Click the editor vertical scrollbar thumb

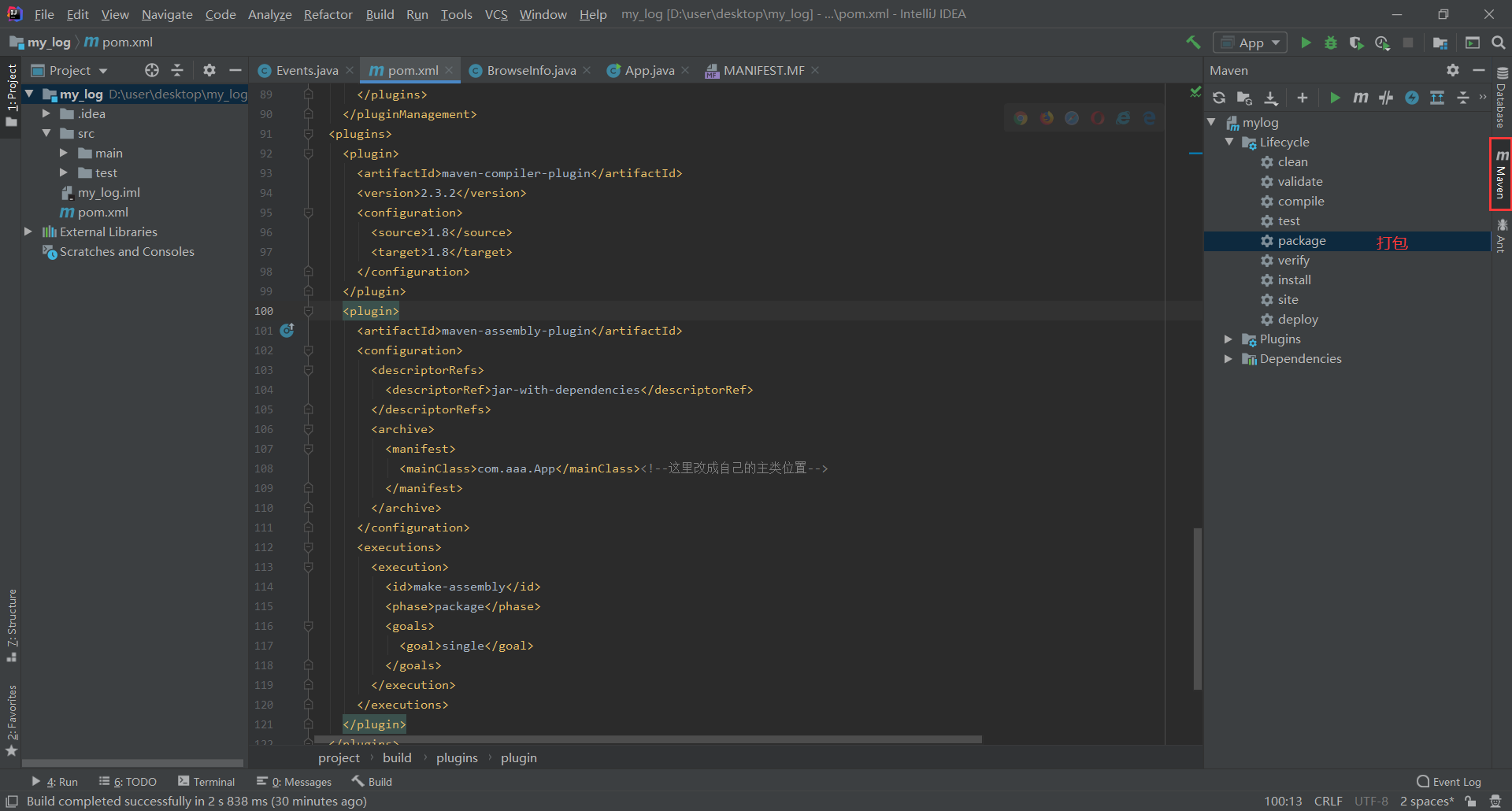[1198, 609]
